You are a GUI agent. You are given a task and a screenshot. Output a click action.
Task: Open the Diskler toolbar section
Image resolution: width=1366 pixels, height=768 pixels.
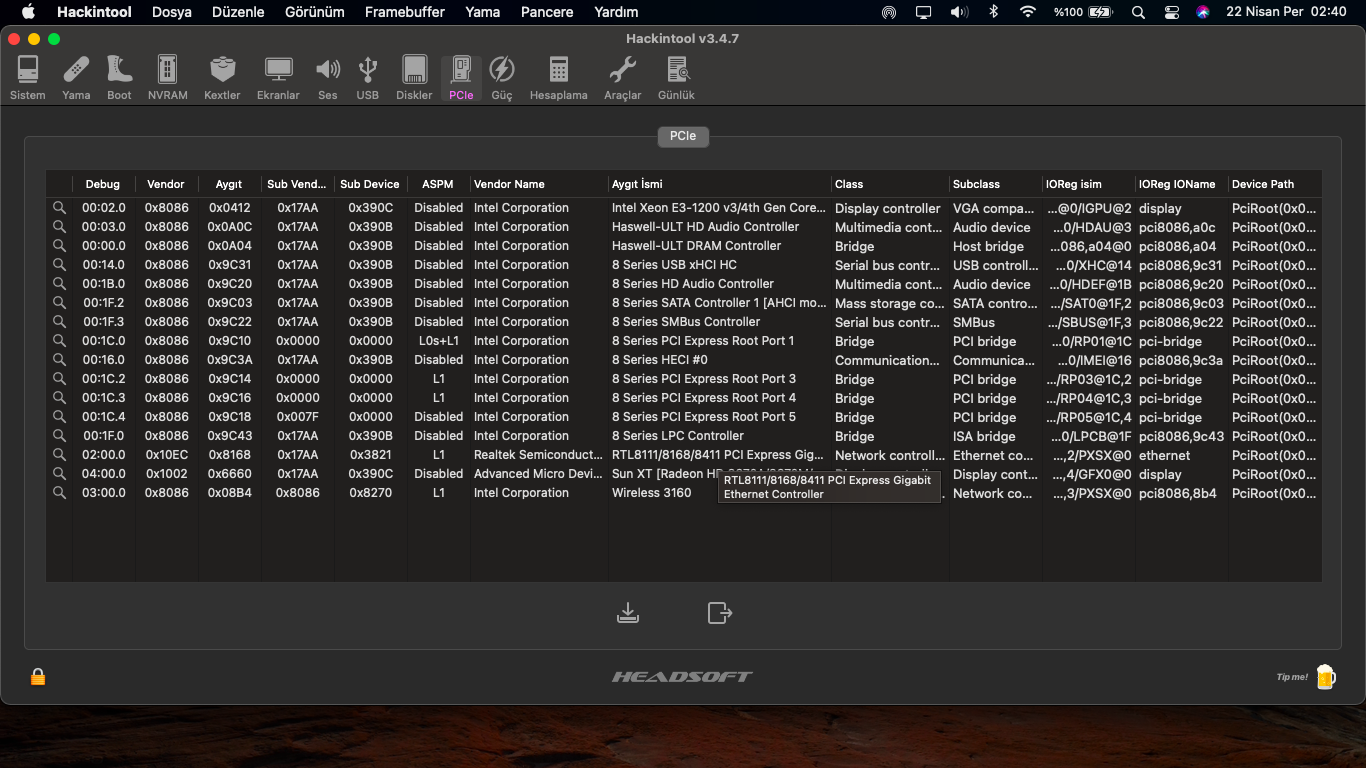pos(414,78)
